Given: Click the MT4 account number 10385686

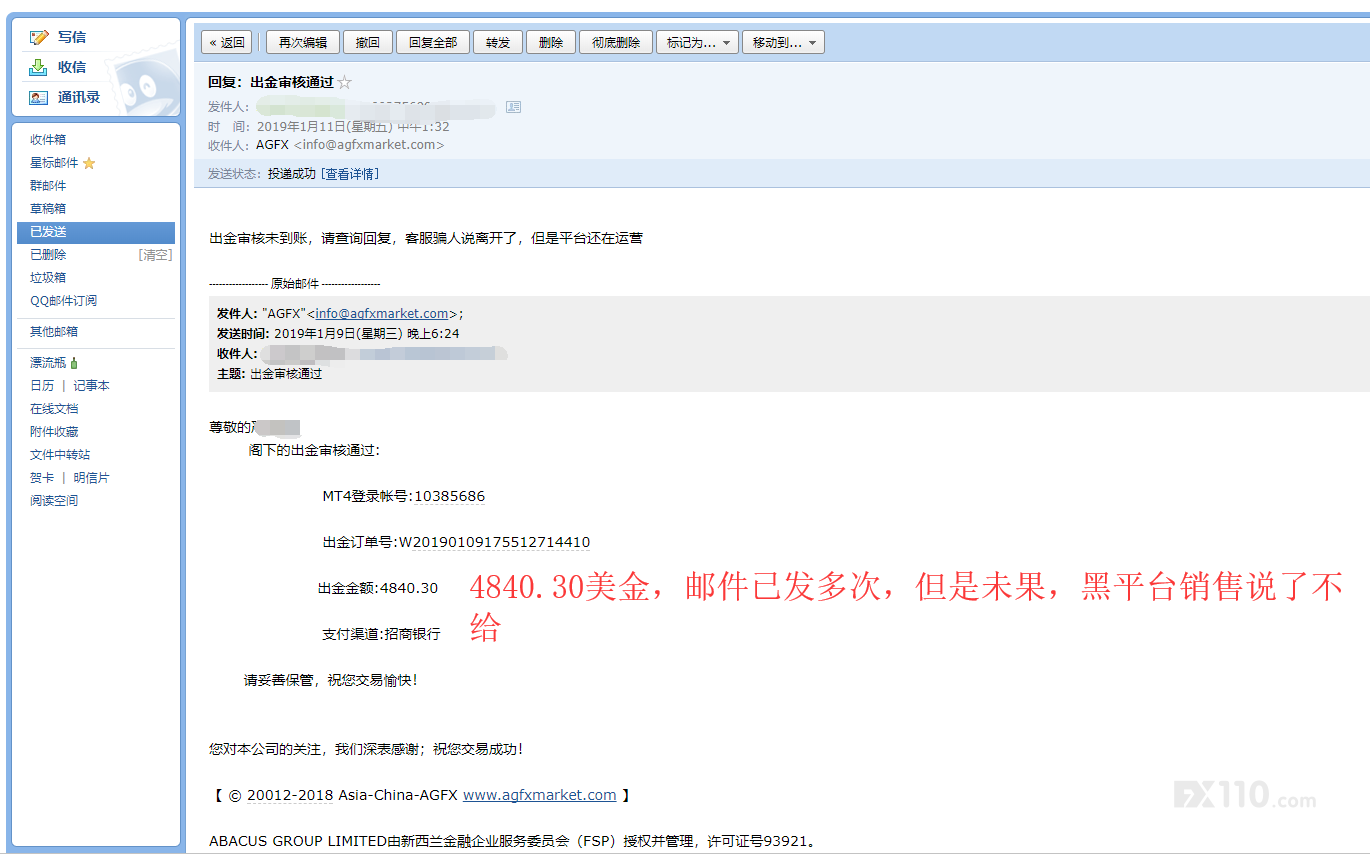Looking at the screenshot, I should [x=450, y=496].
